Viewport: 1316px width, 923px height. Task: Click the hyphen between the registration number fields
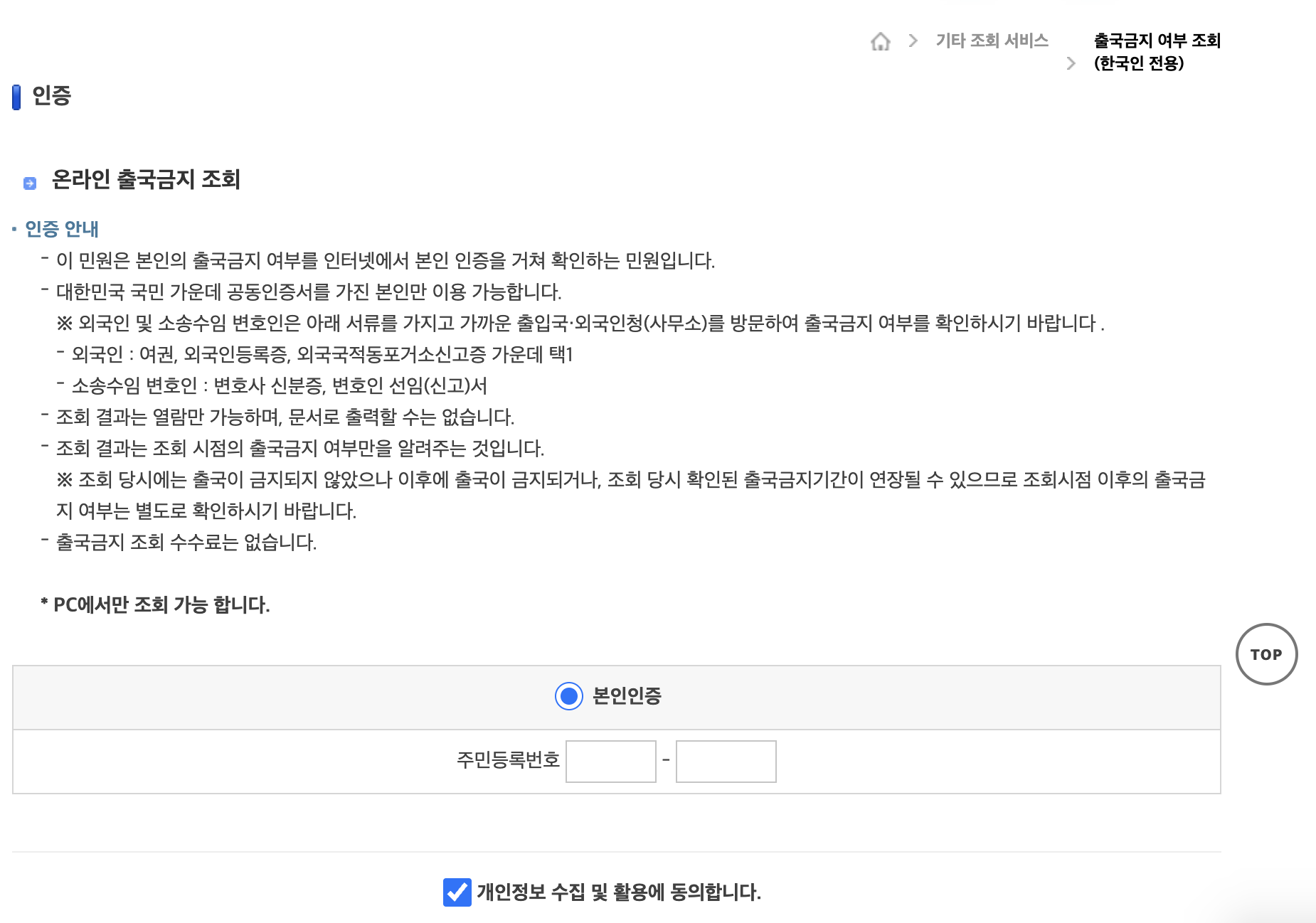[666, 761]
